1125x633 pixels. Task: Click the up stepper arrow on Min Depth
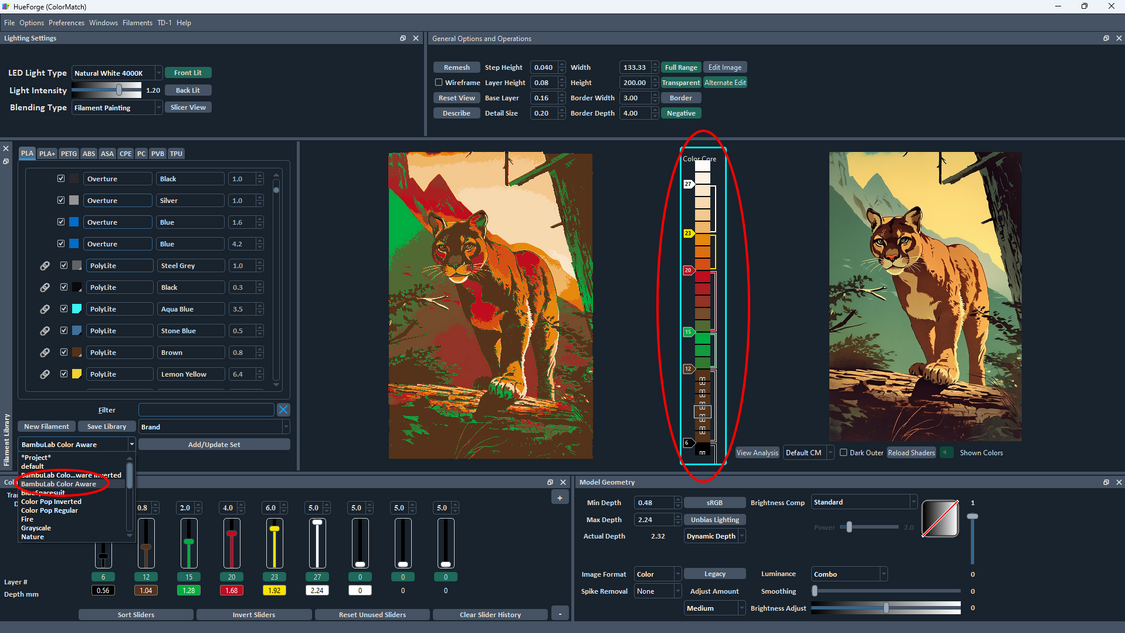[678, 498]
